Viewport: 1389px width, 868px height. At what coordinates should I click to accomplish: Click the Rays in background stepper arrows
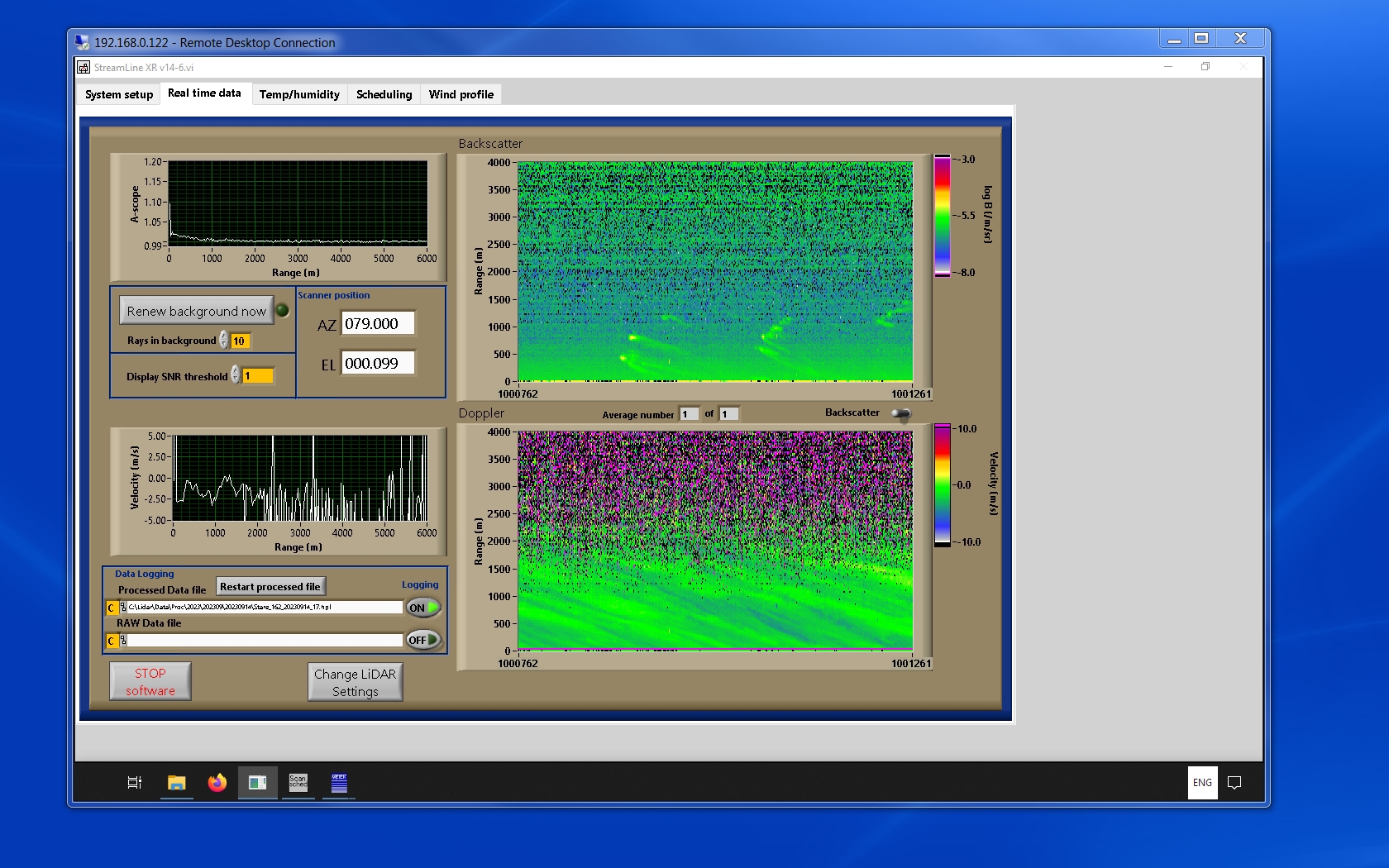pyautogui.click(x=224, y=341)
